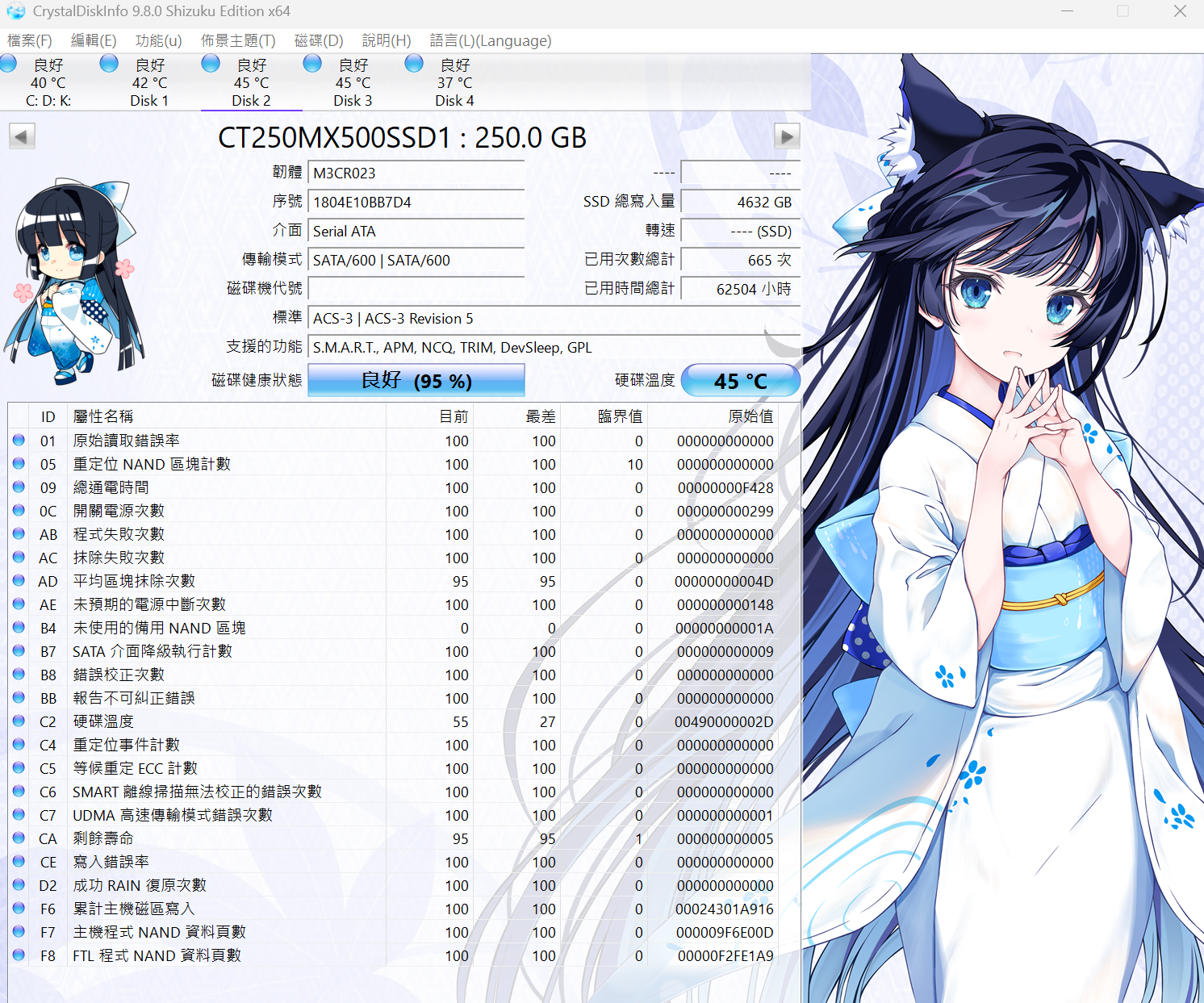Click the blue health orb above Disk 4
Image resolution: width=1204 pixels, height=1003 pixels.
tap(414, 64)
